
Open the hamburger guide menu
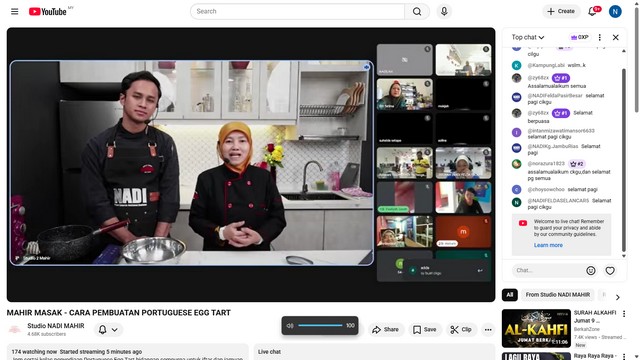(15, 11)
